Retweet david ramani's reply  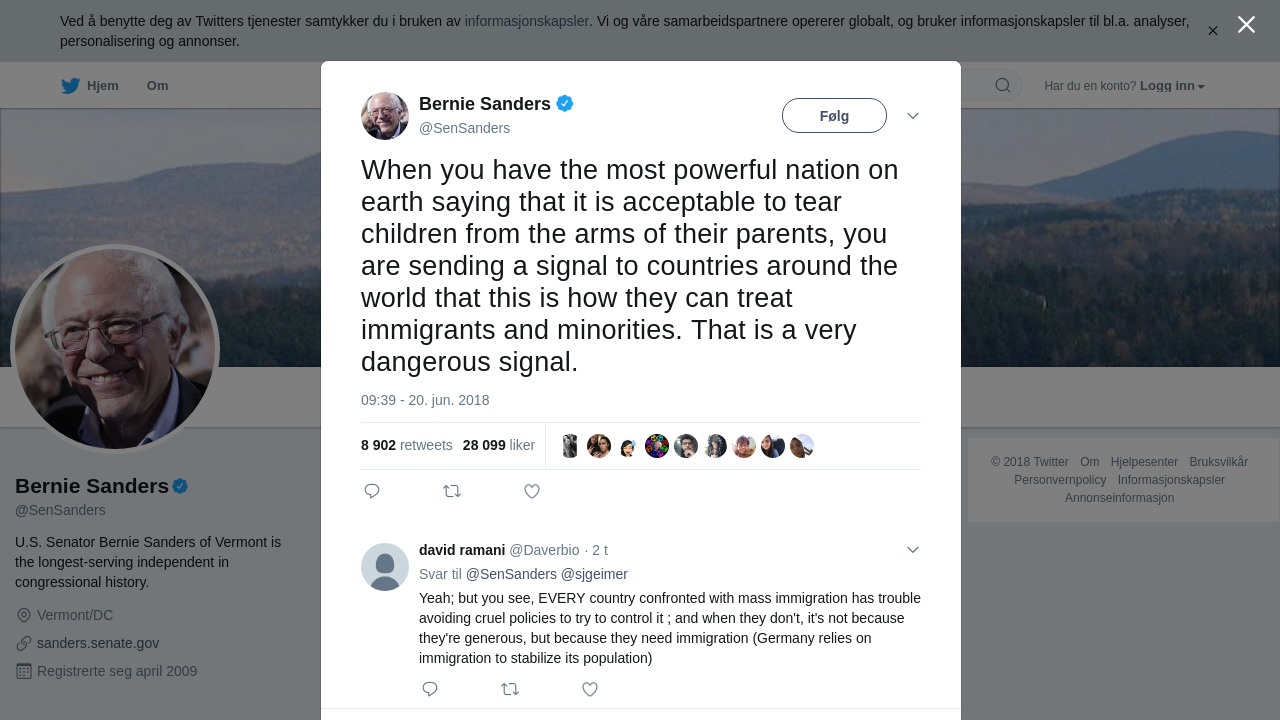[x=510, y=689]
